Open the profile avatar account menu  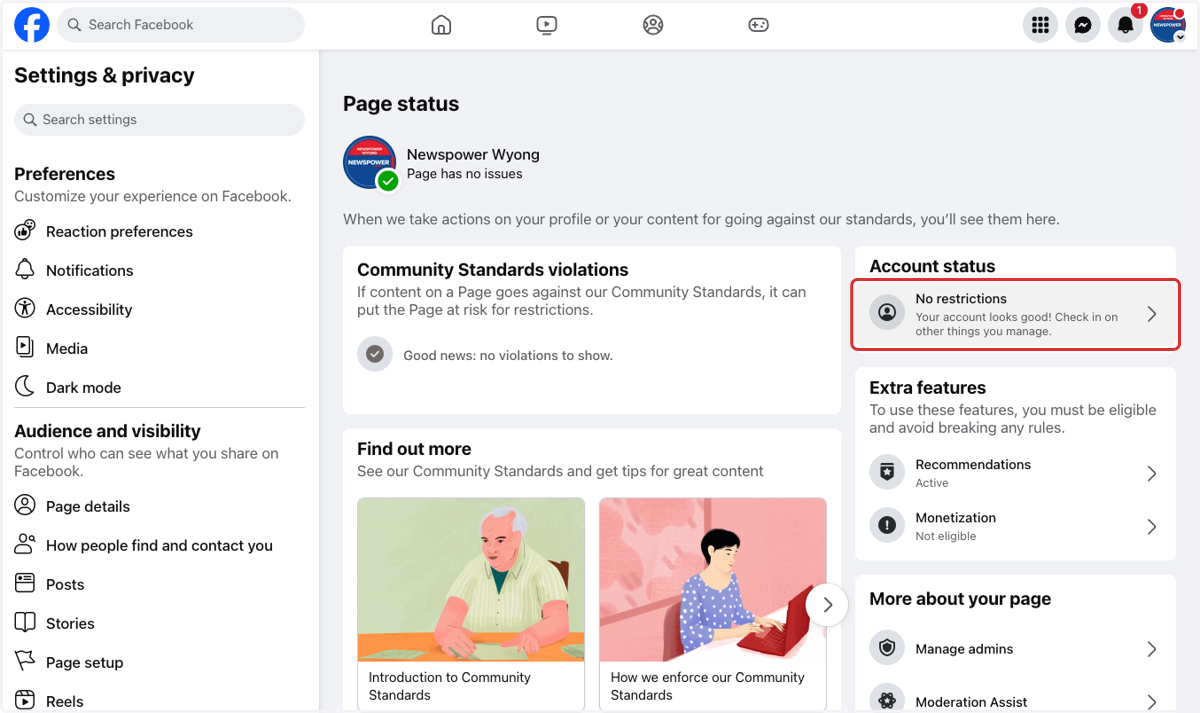click(1168, 25)
